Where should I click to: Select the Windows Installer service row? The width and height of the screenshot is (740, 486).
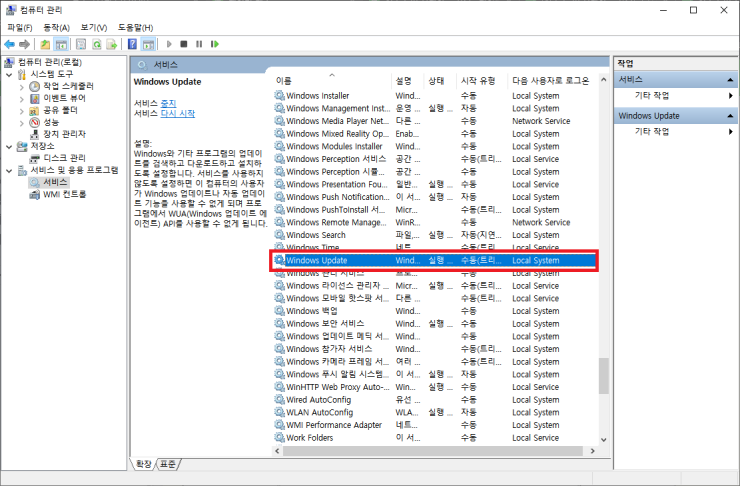coord(435,96)
